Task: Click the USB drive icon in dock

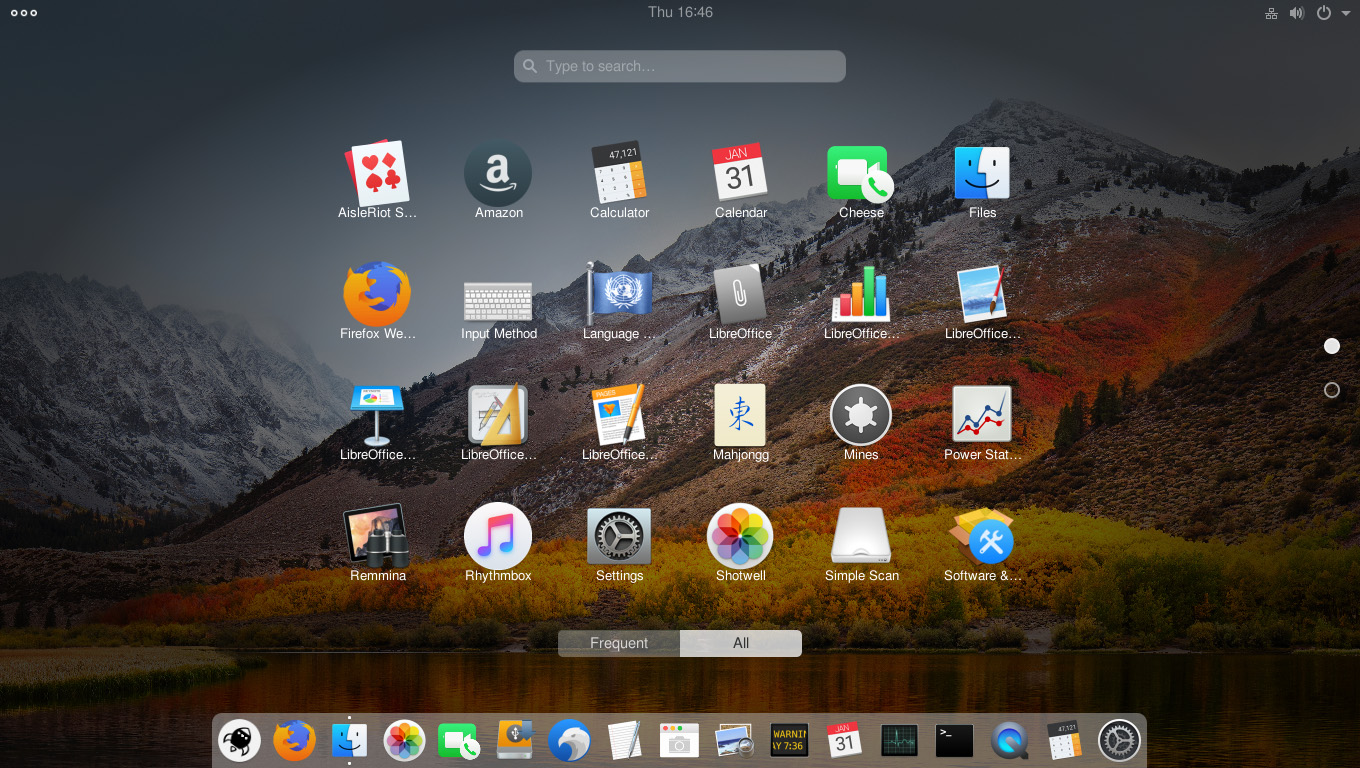Action: coord(514,741)
